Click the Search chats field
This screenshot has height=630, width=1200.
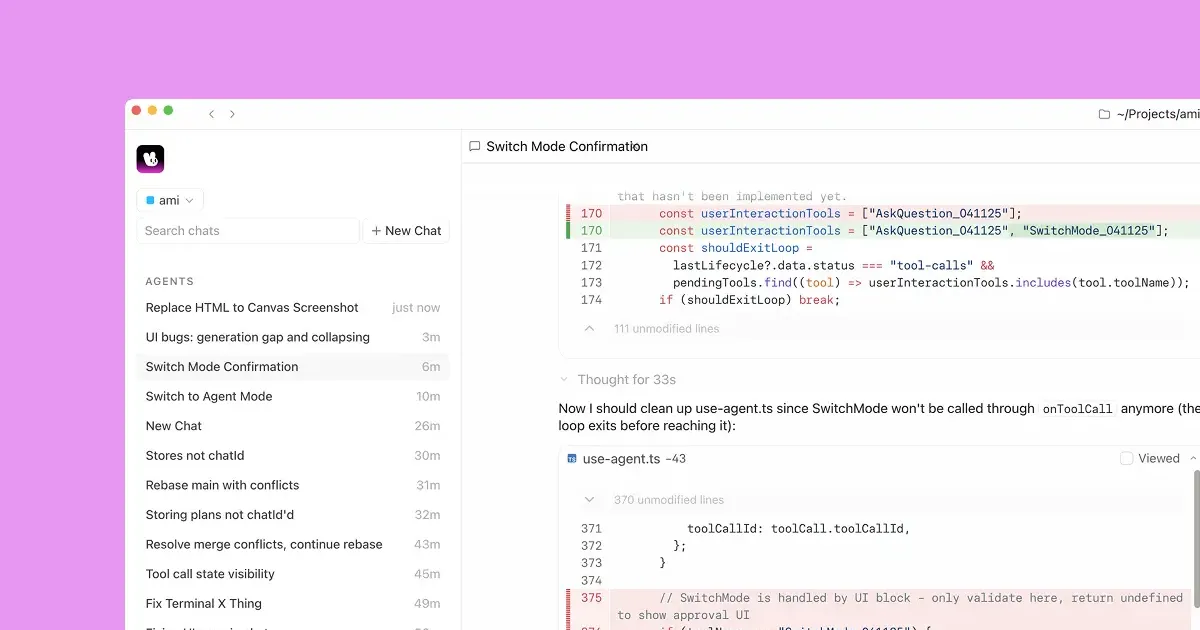click(247, 230)
